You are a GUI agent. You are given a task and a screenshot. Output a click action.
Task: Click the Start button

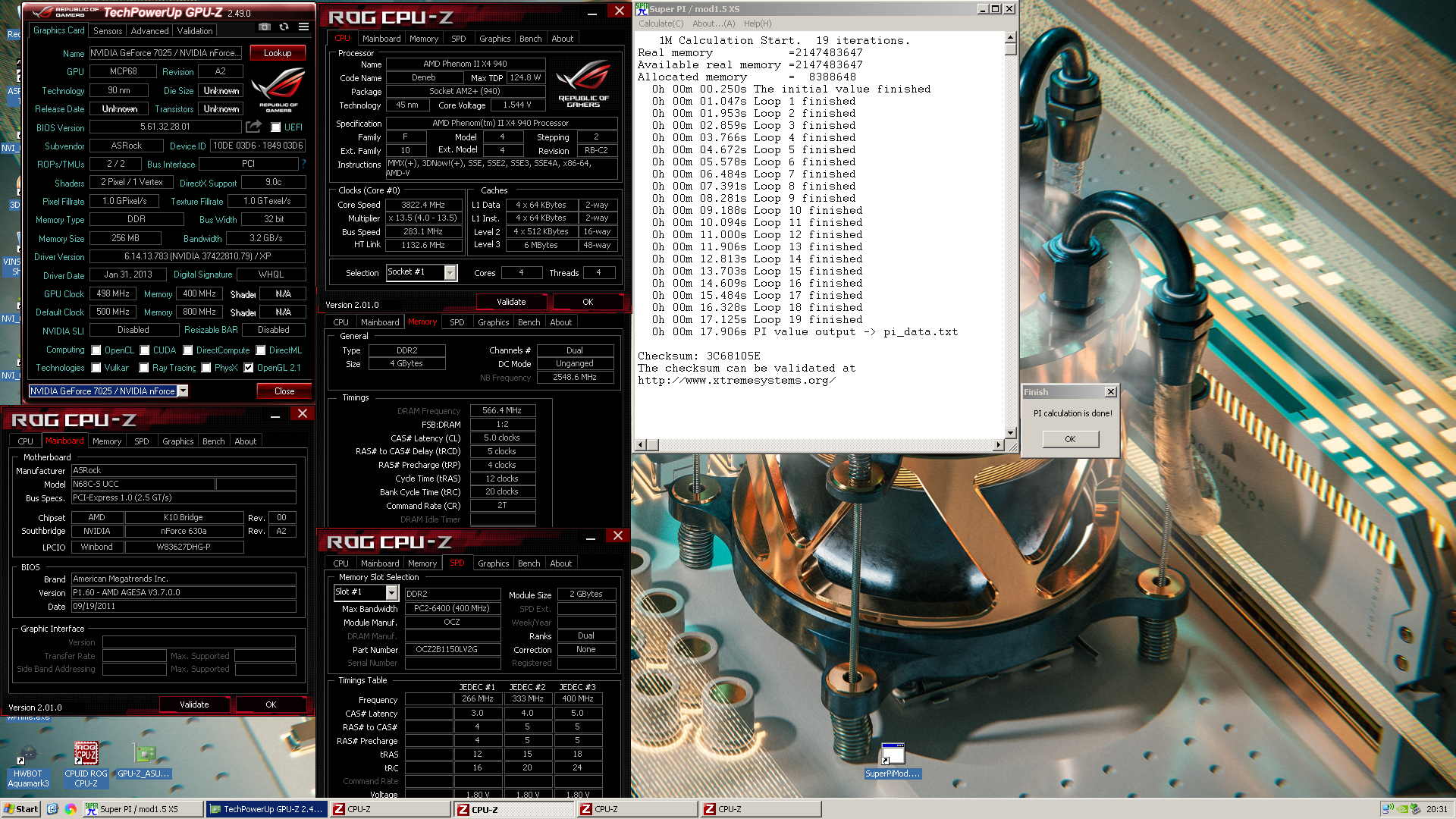click(x=21, y=809)
